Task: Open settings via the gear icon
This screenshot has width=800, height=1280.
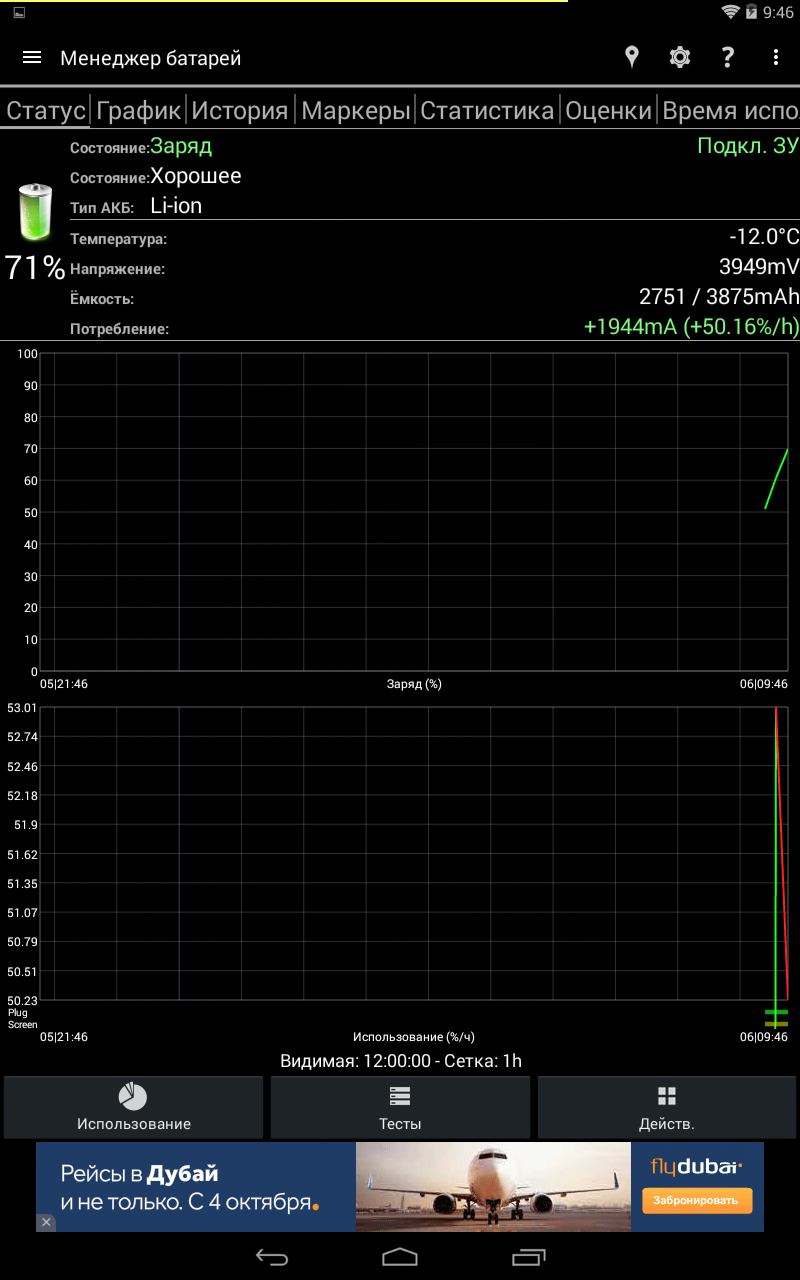Action: click(x=680, y=57)
